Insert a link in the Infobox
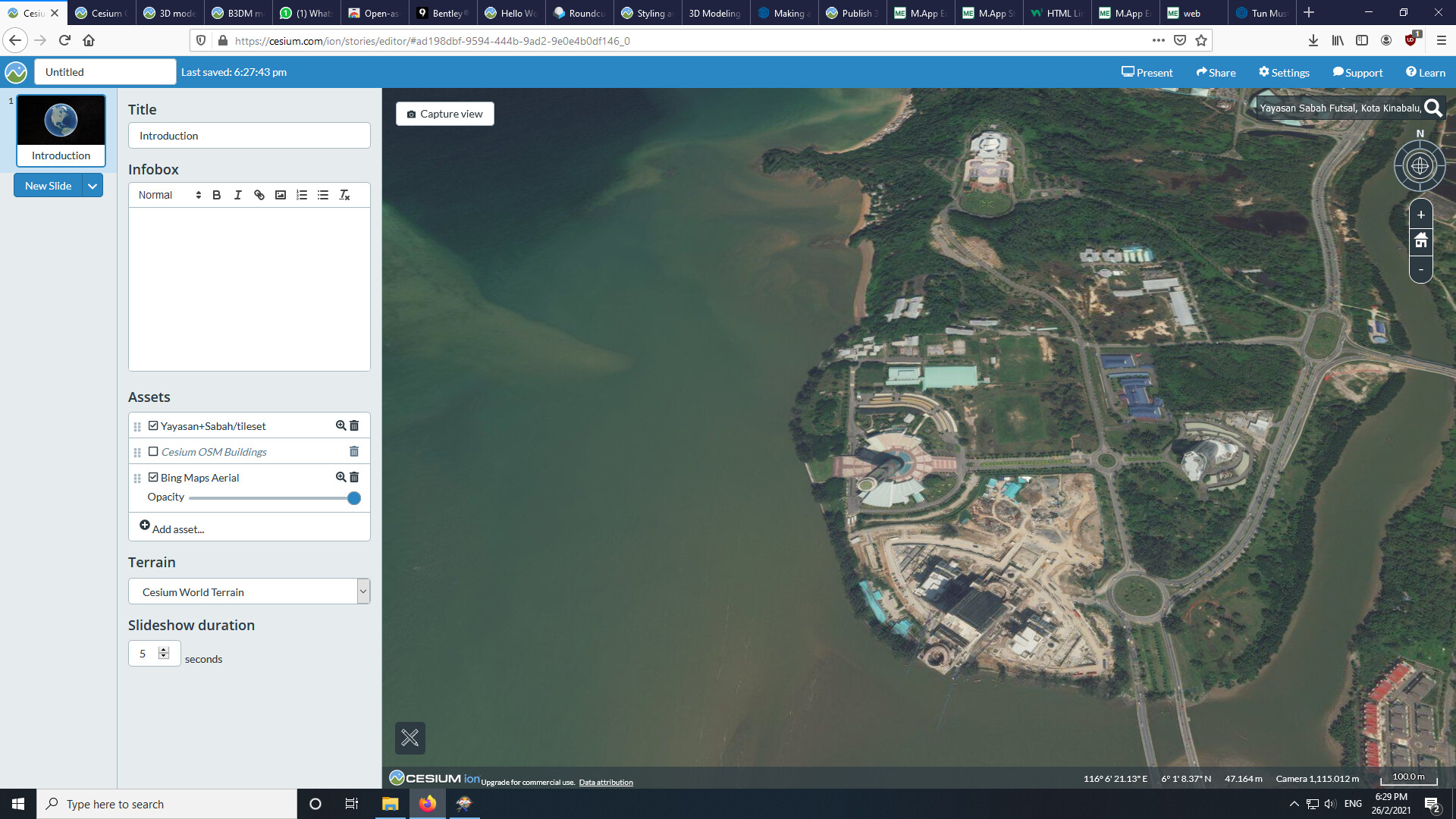This screenshot has width=1456, height=819. point(259,196)
